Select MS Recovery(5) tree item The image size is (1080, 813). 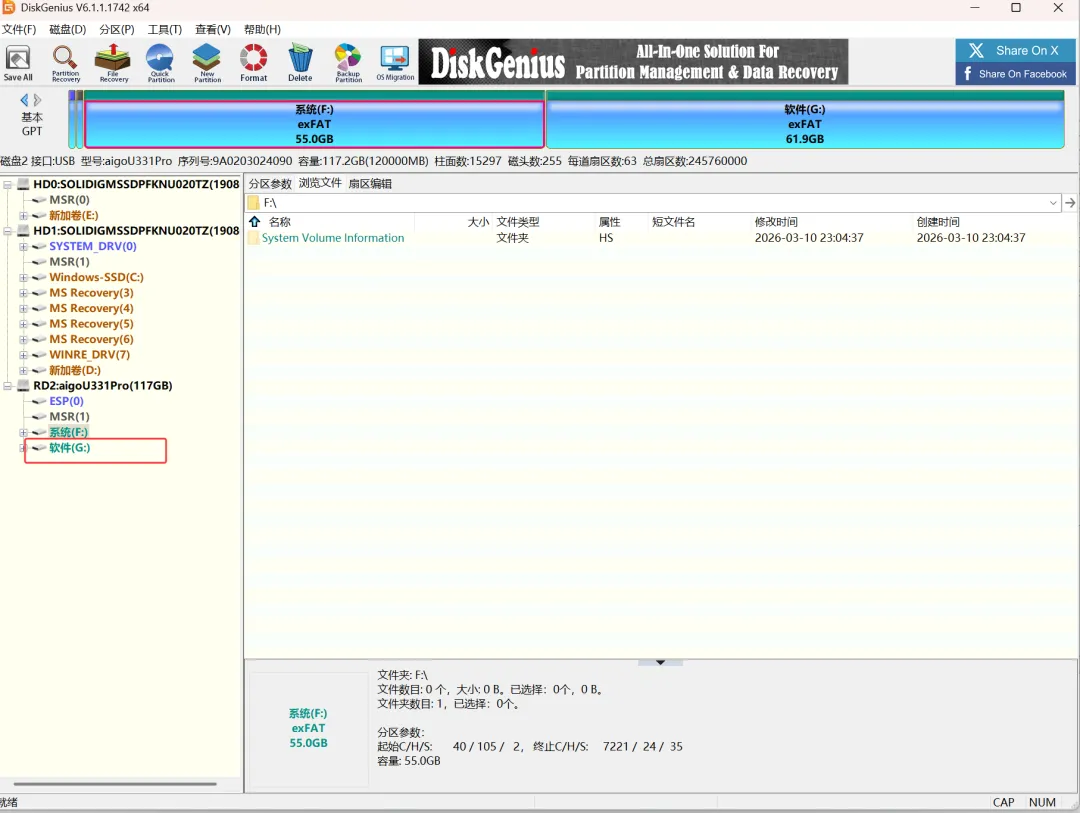point(92,324)
